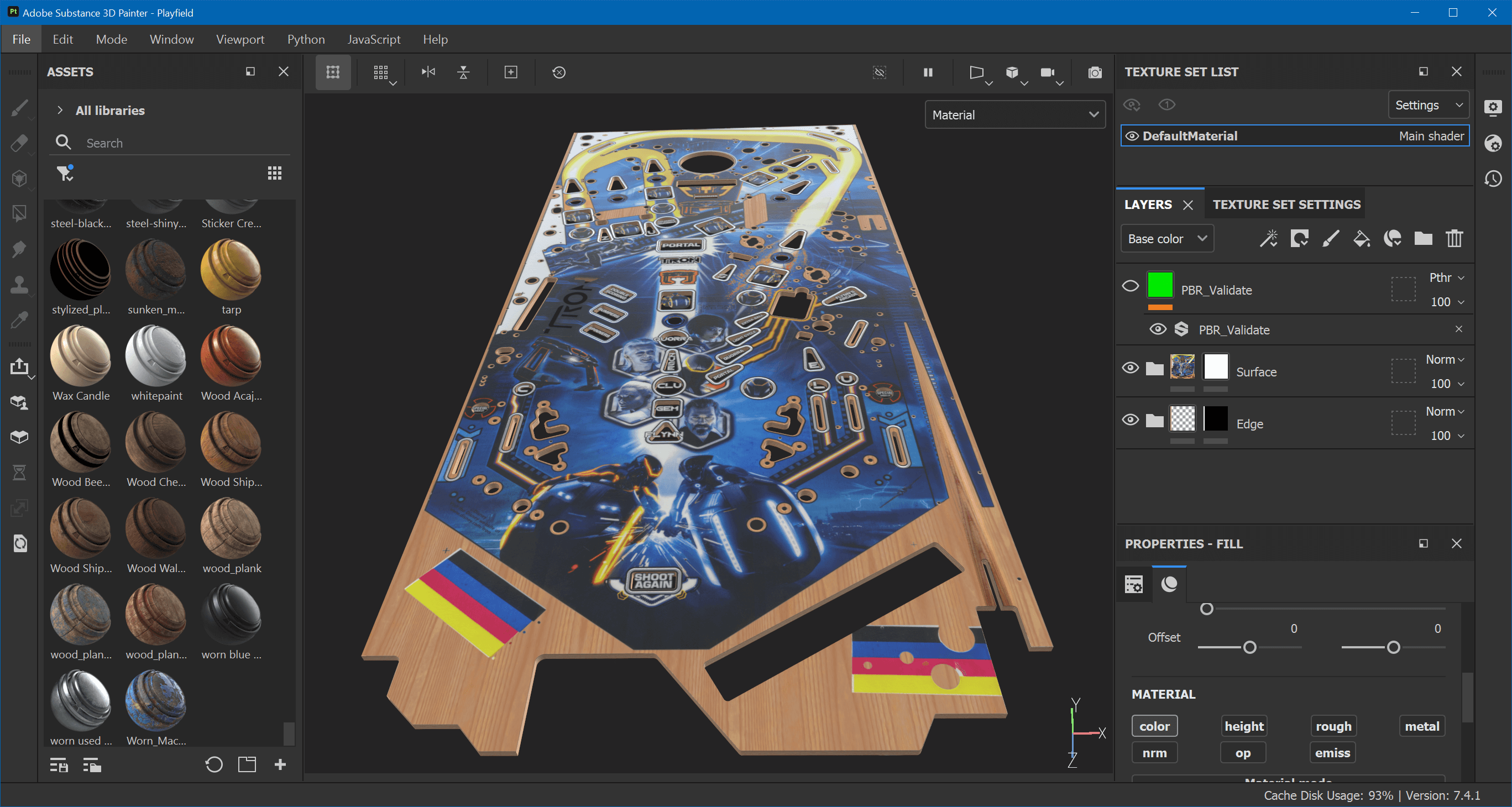The width and height of the screenshot is (1512, 807).
Task: Open the 3D view mode cube dropdown
Action: pos(1016,74)
